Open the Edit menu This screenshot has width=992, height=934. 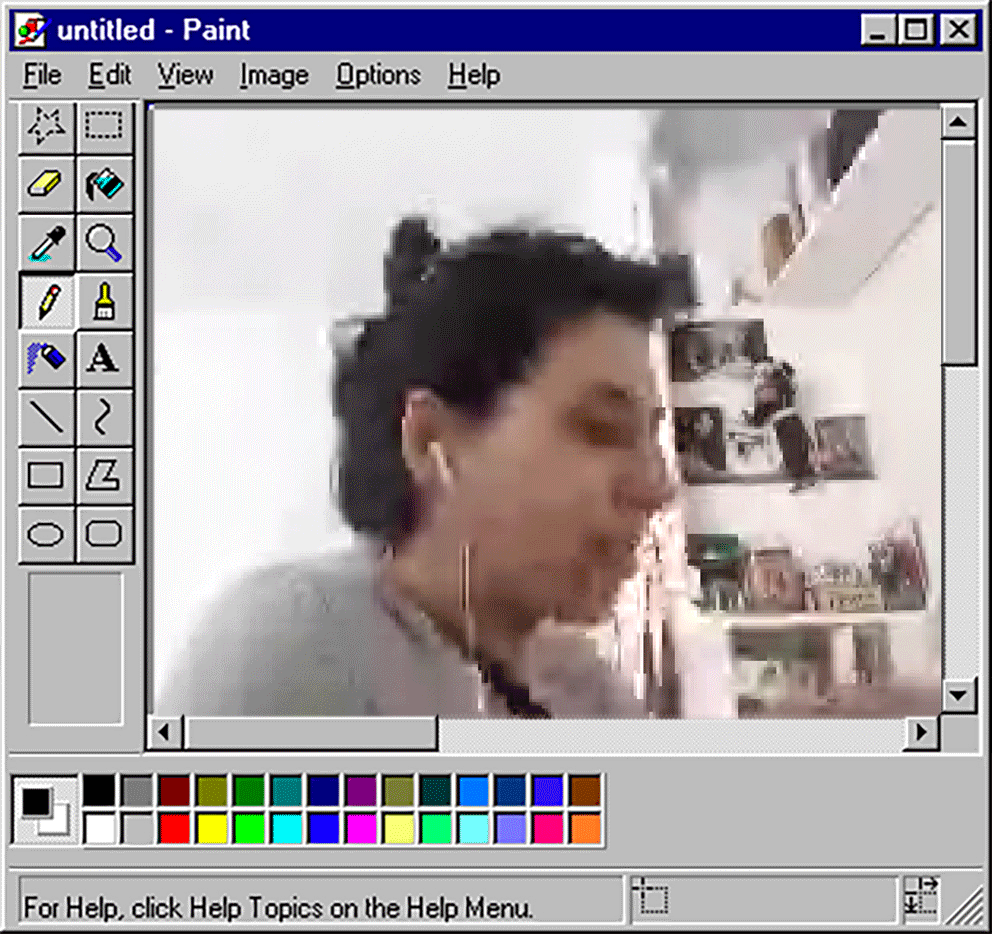110,75
